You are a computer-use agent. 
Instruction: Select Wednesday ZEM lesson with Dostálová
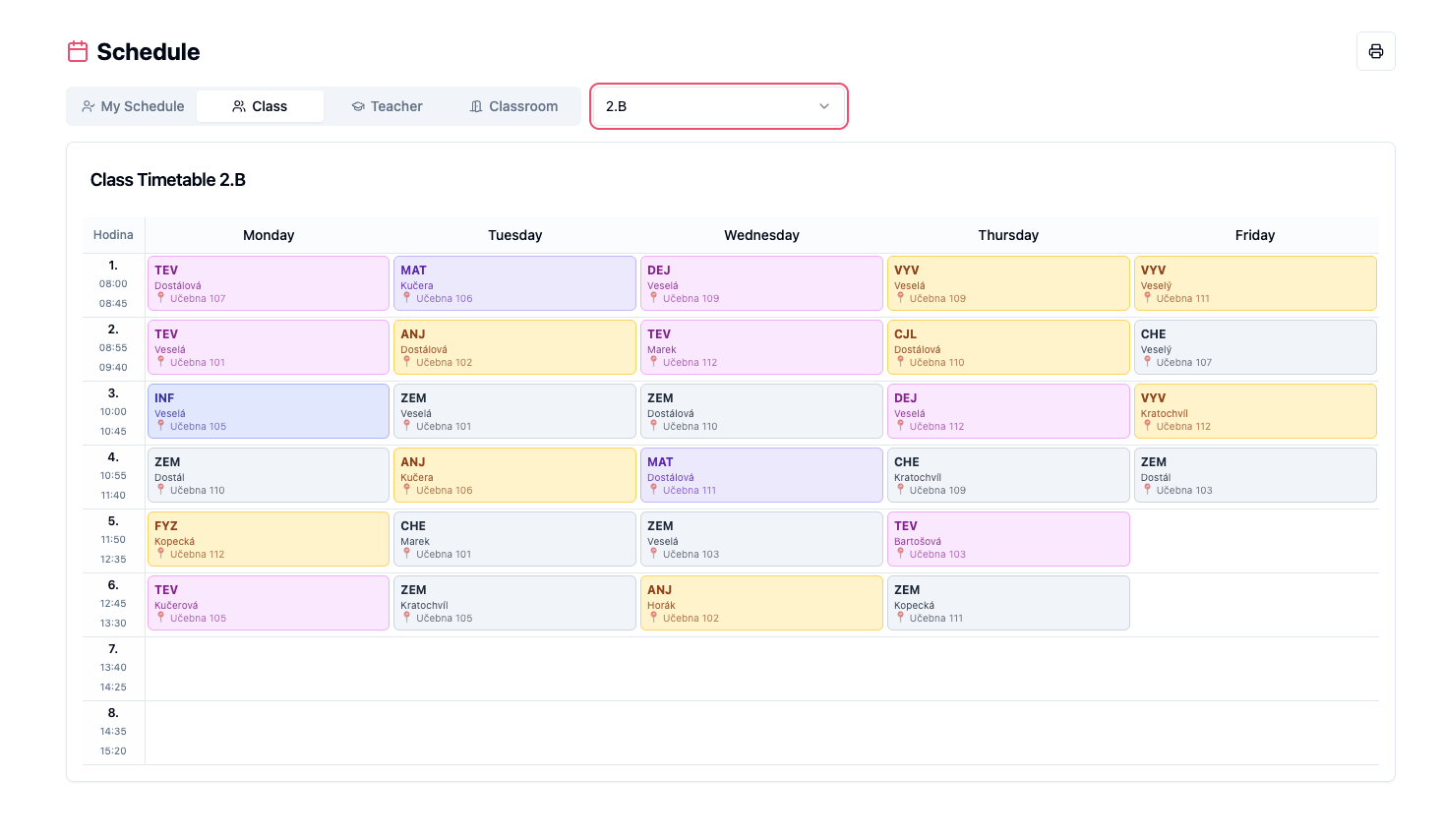(x=761, y=411)
